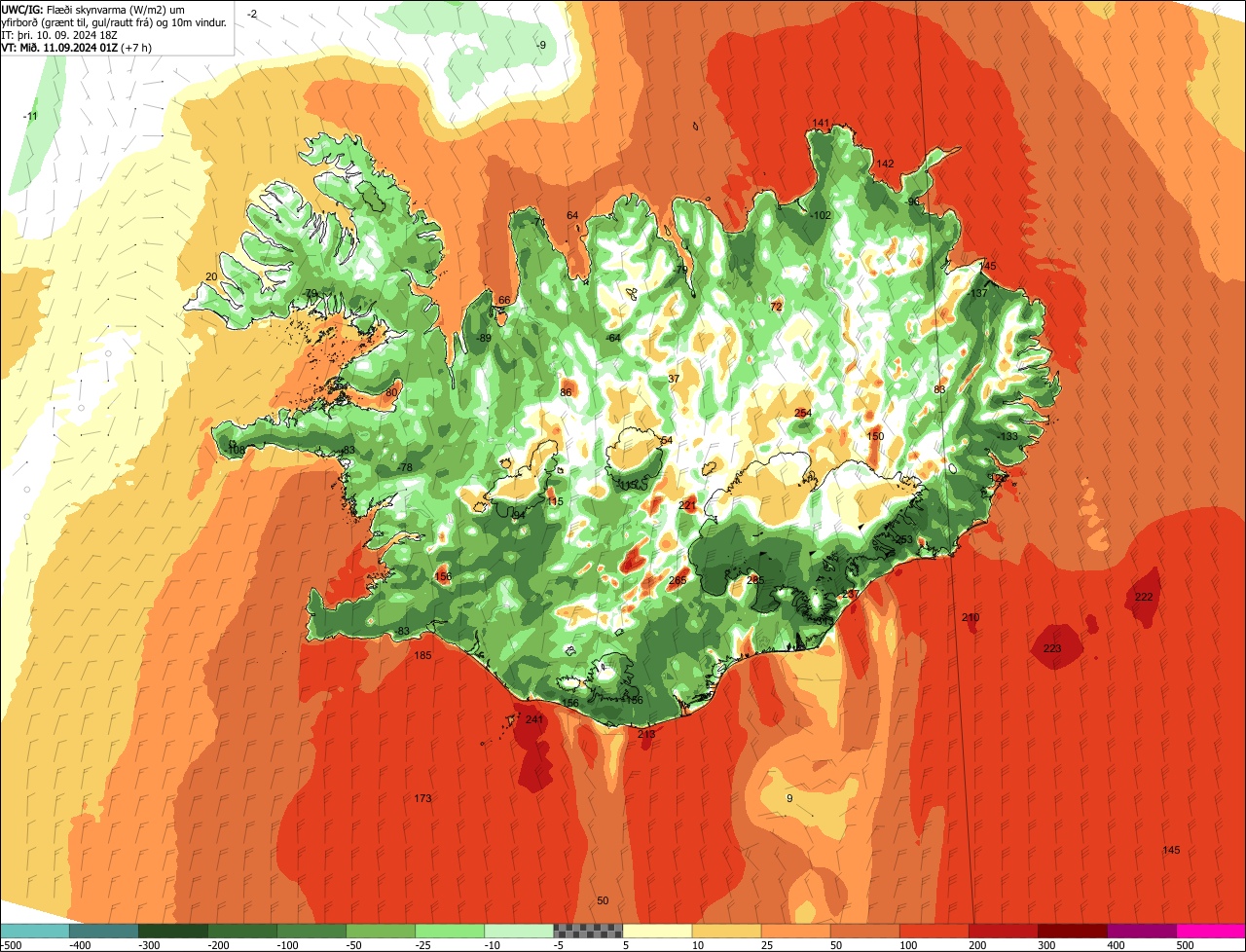Click the value 66 on the north coast bay
The width and height of the screenshot is (1246, 952).
(504, 300)
